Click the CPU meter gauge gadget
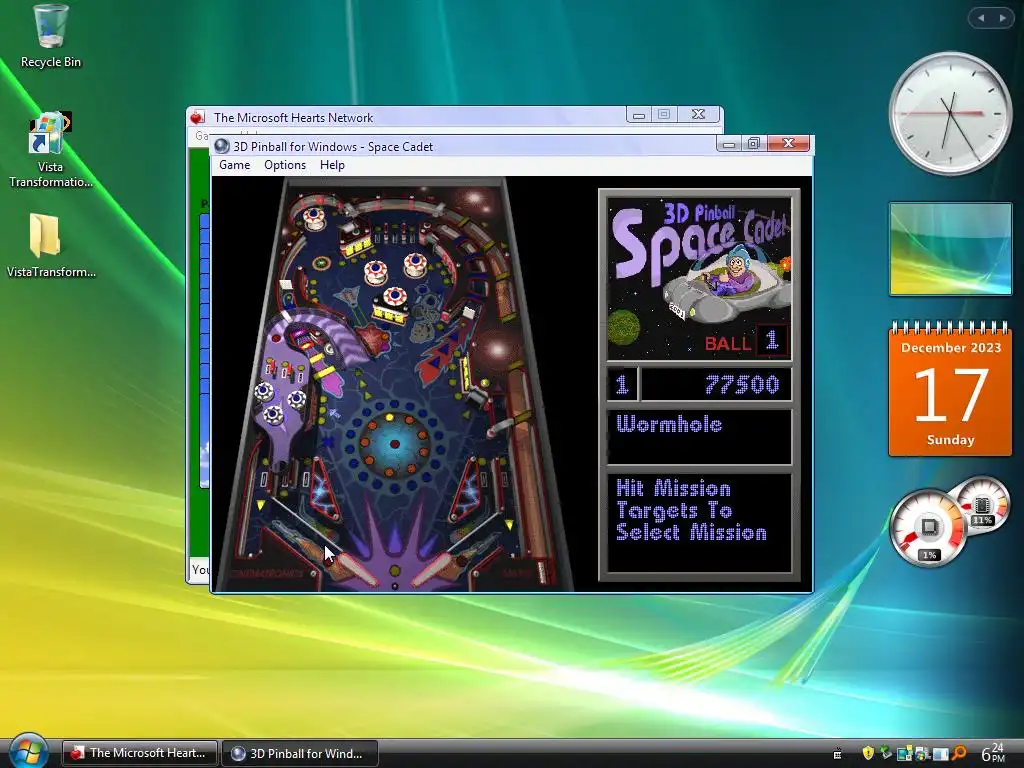 point(929,528)
